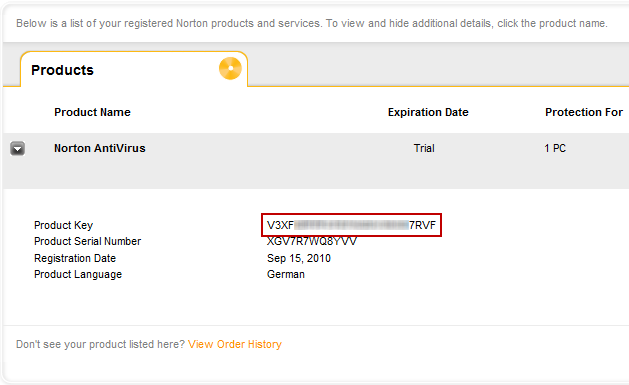Click the Product Language label

pyautogui.click(x=78, y=274)
